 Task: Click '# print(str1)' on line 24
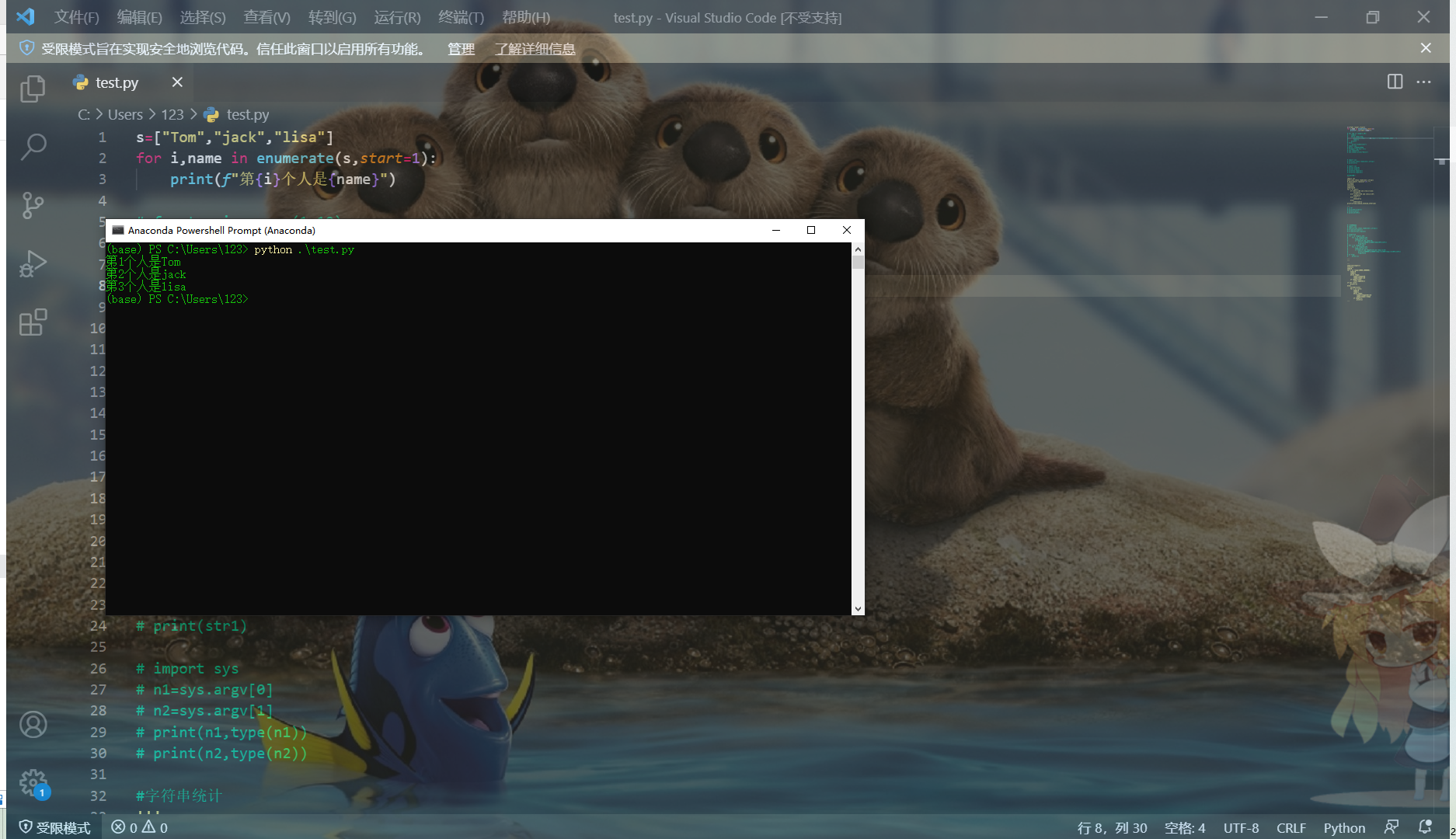pos(191,626)
